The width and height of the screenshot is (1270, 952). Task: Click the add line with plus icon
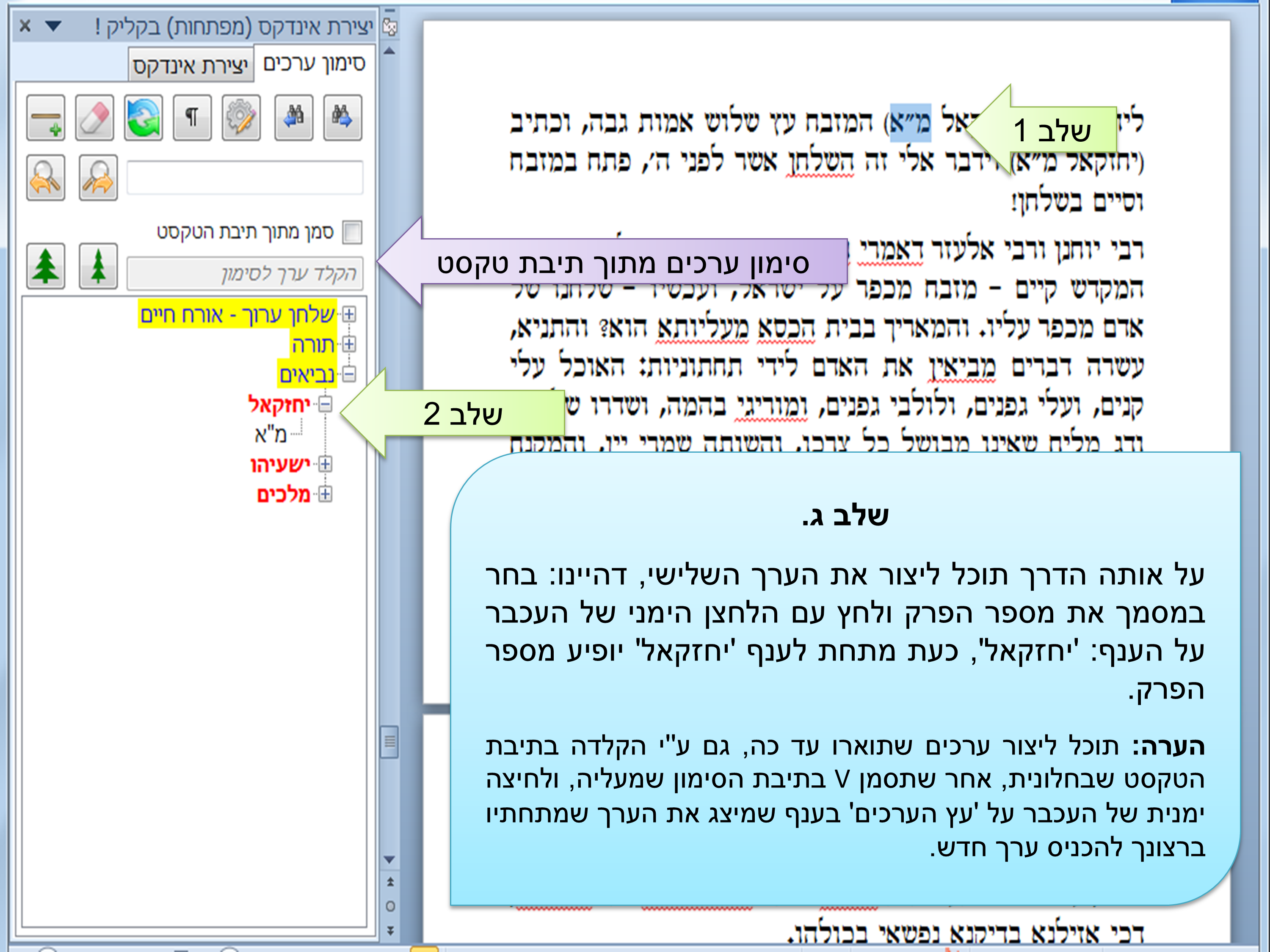[x=45, y=118]
